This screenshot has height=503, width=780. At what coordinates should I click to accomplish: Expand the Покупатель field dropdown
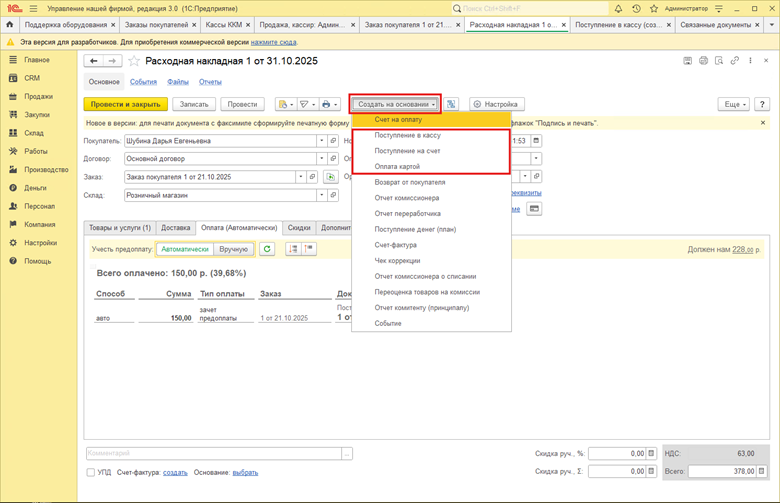coord(321,141)
